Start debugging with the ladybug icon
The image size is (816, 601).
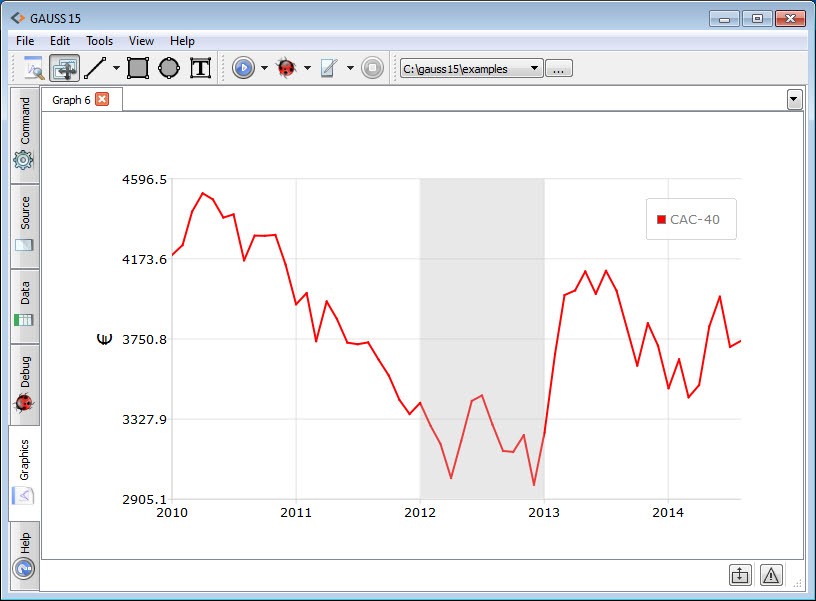286,68
